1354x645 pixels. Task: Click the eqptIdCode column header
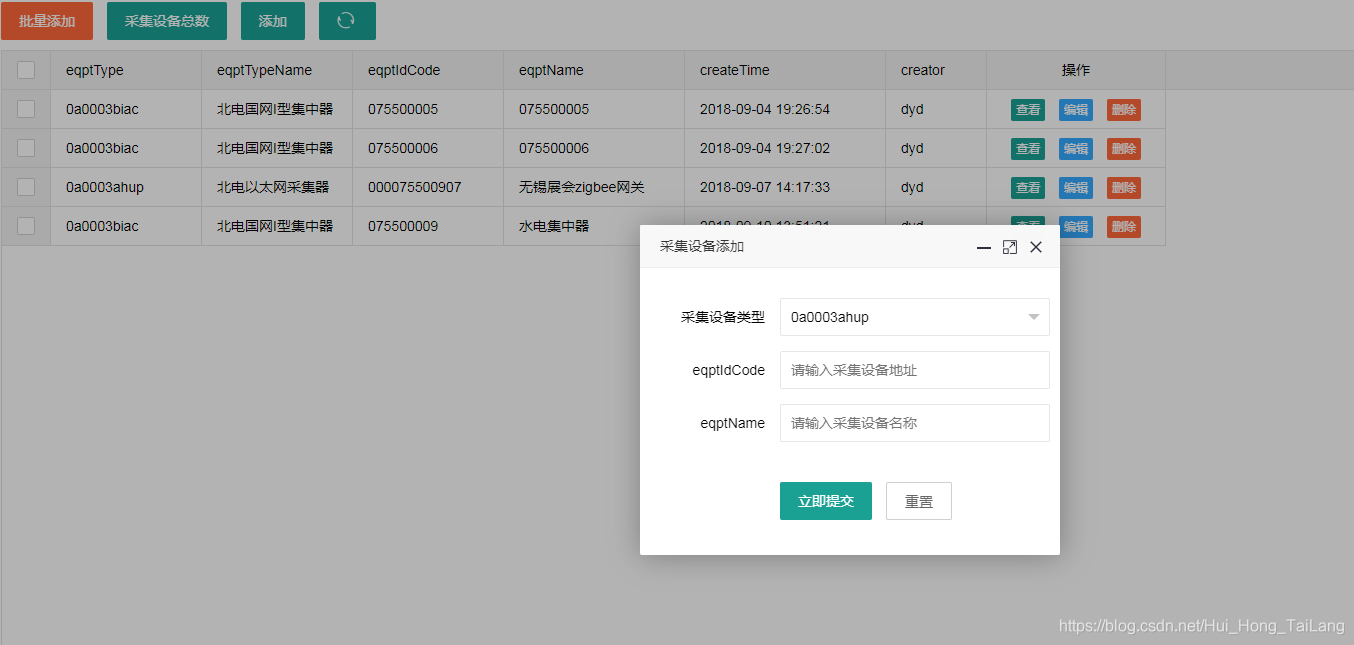pyautogui.click(x=428, y=70)
